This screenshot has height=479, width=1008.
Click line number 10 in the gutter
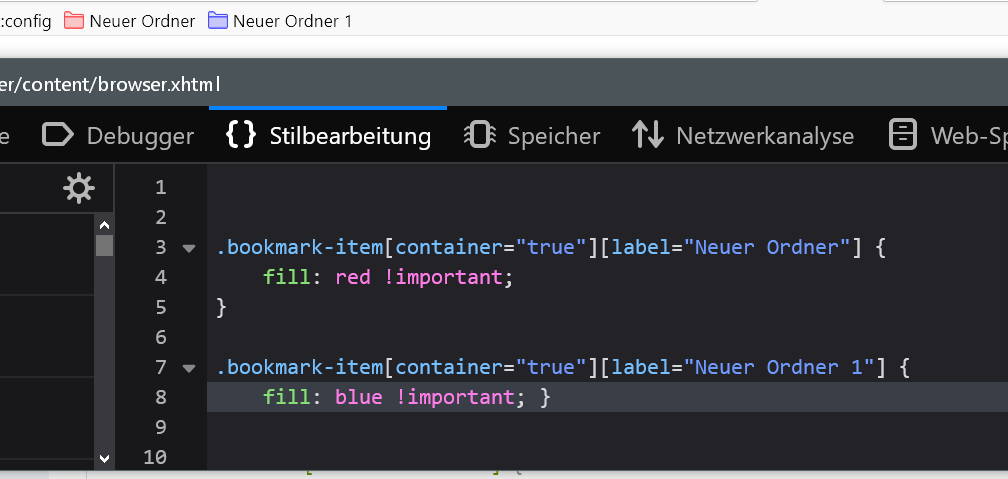tap(155, 457)
